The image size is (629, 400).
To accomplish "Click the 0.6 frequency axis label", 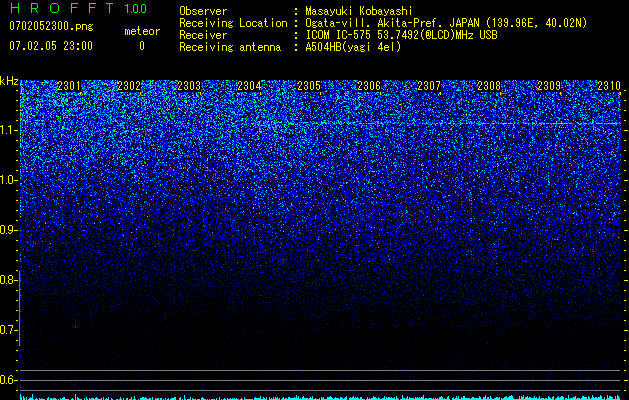I will (8, 380).
